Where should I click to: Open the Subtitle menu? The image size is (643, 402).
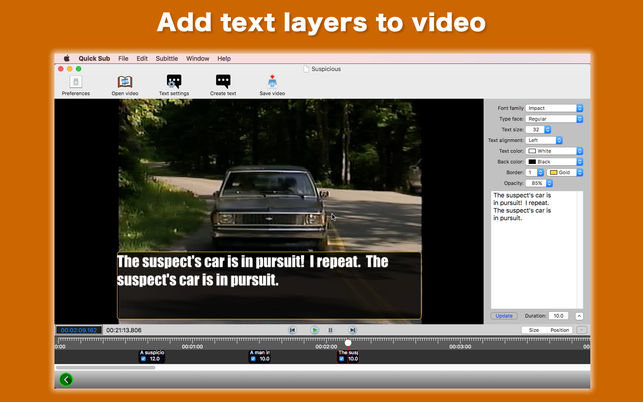[x=166, y=59]
